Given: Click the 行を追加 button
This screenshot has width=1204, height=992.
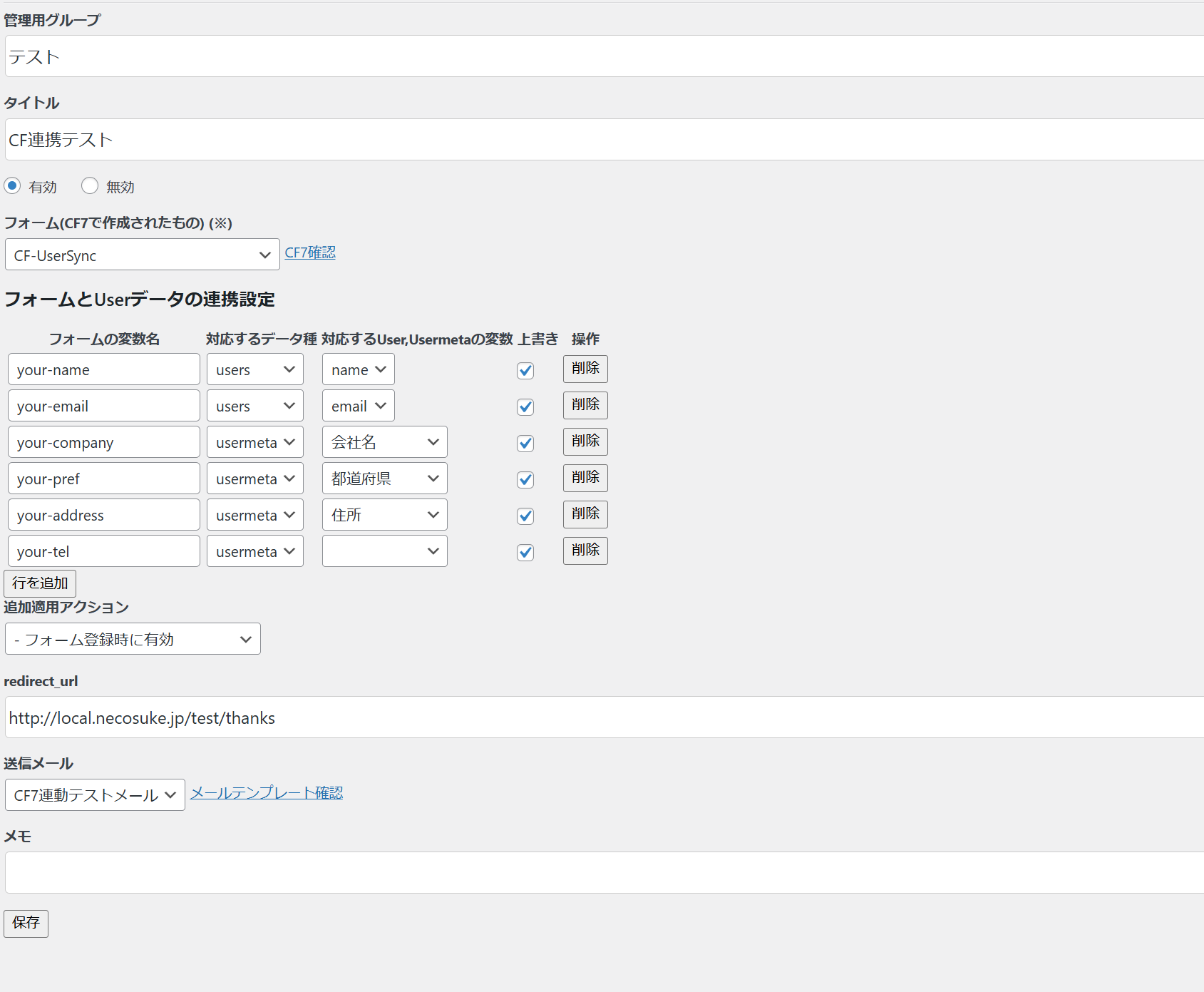Looking at the screenshot, I should click(x=40, y=583).
